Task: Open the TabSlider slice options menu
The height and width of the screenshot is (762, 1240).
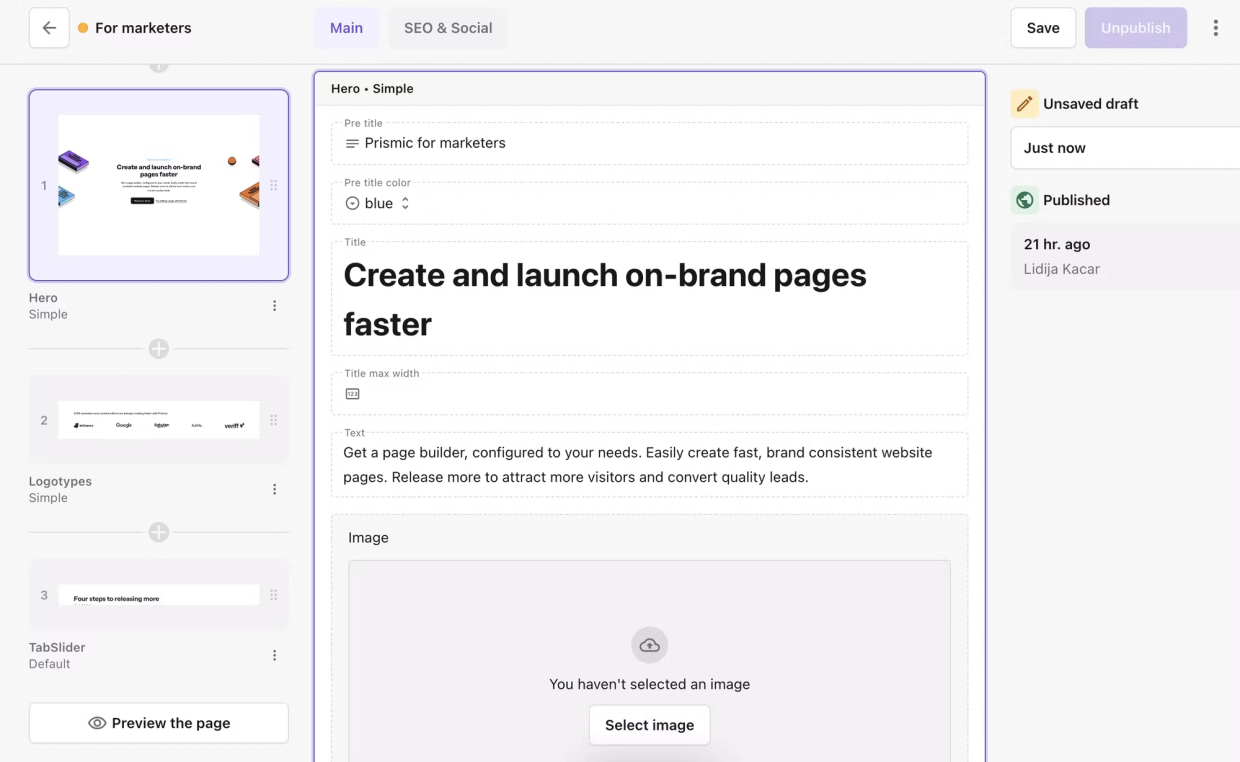Action: pos(274,655)
